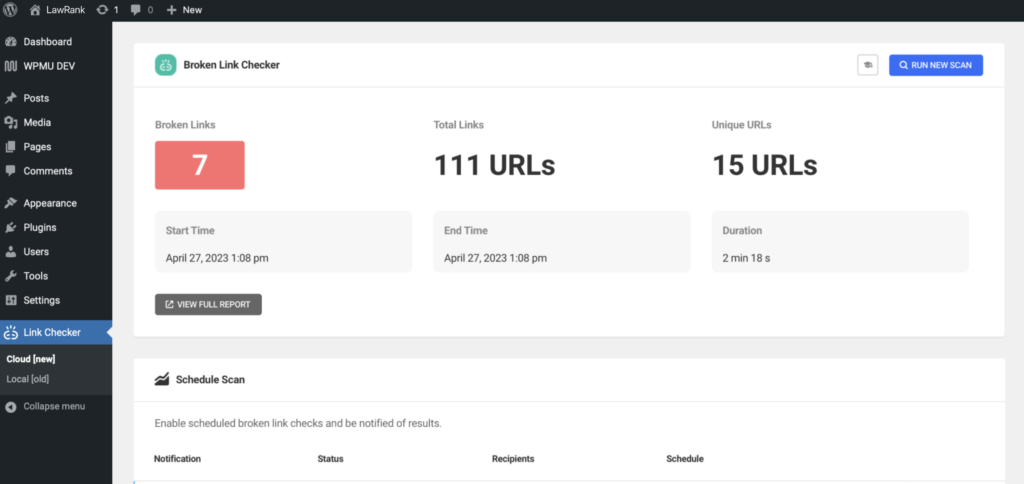Click the green Broken Link Checker logo
1024x484 pixels.
click(166, 65)
